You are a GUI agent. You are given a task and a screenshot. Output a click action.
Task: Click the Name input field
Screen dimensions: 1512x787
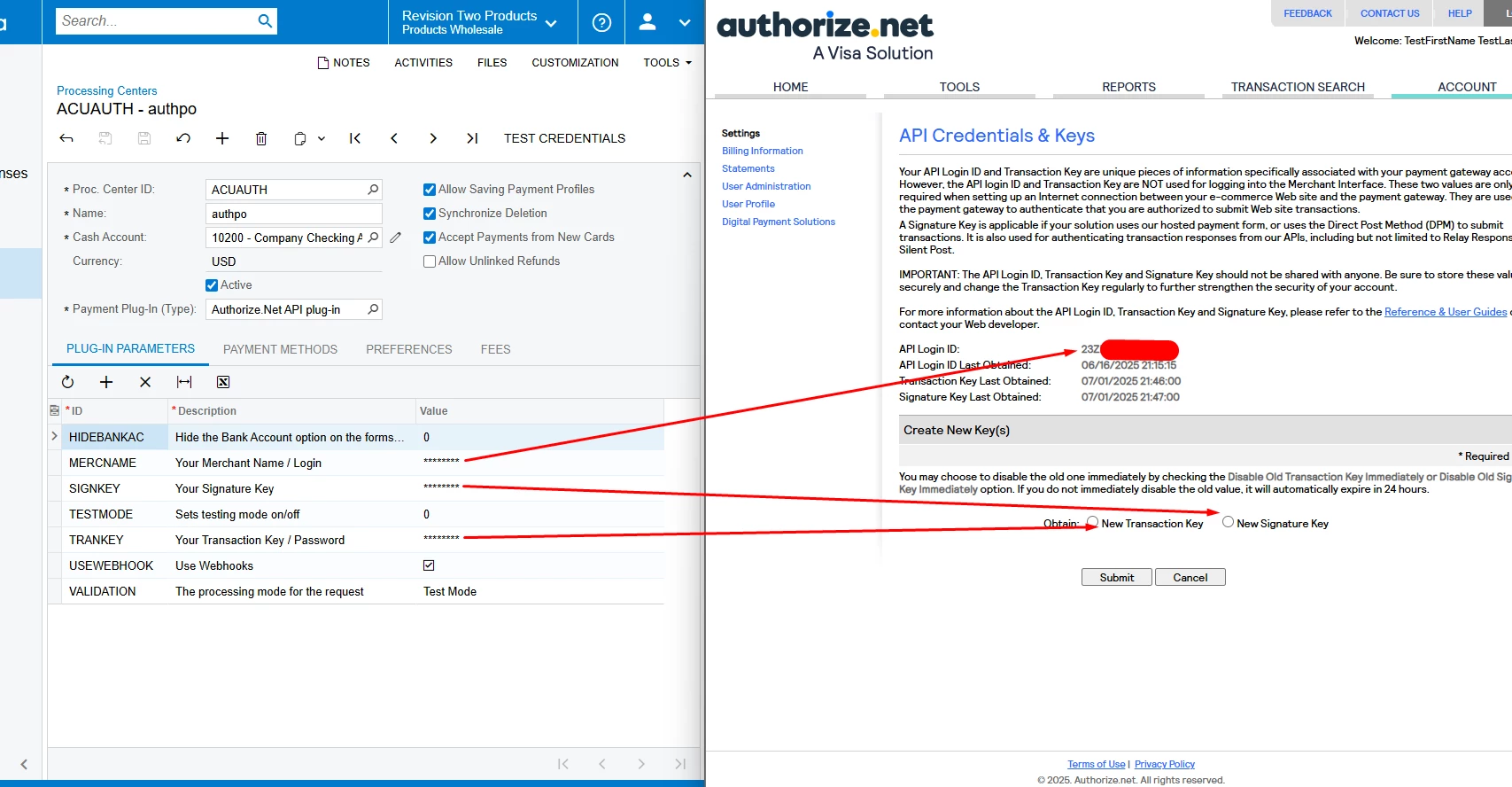[293, 214]
